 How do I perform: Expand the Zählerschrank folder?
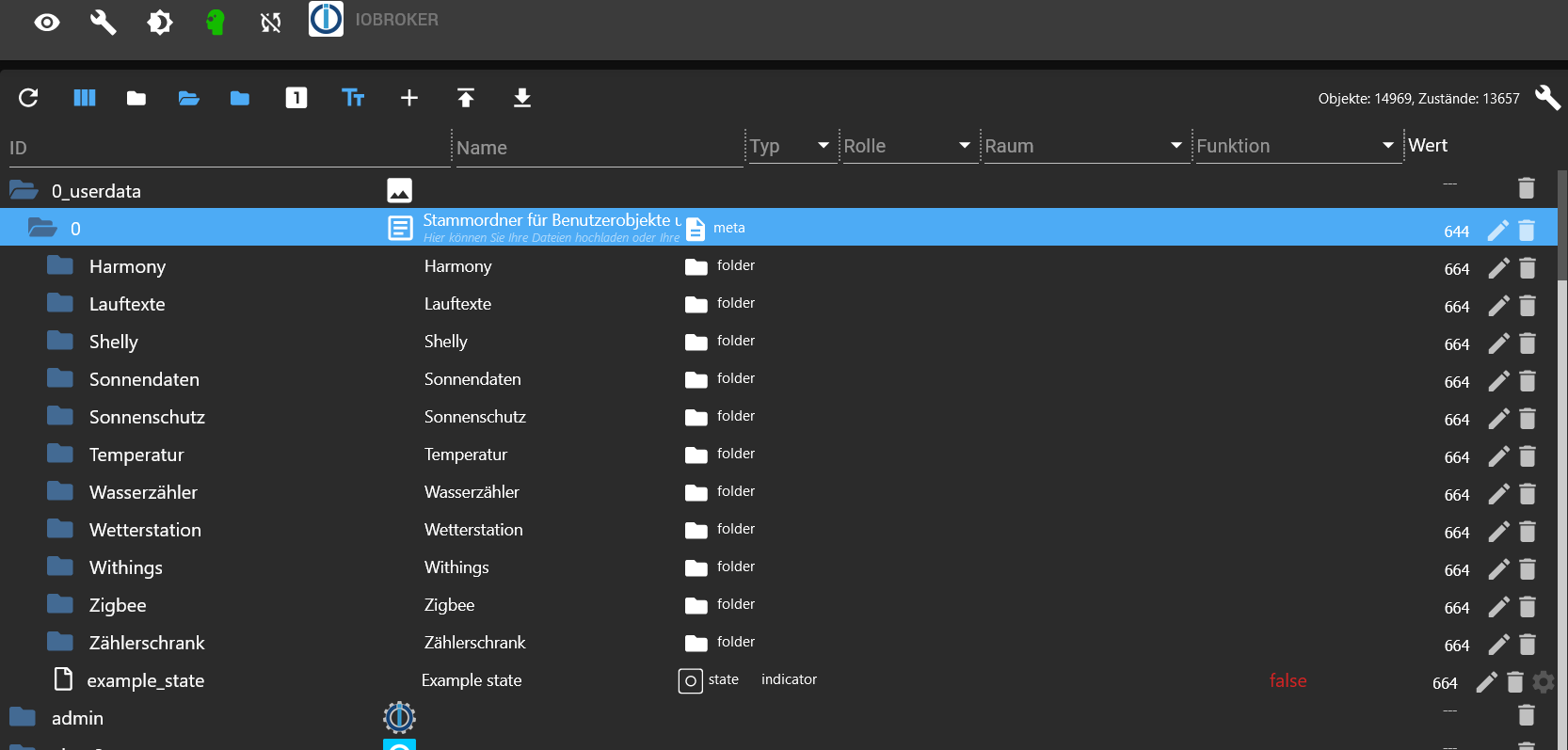[x=60, y=642]
